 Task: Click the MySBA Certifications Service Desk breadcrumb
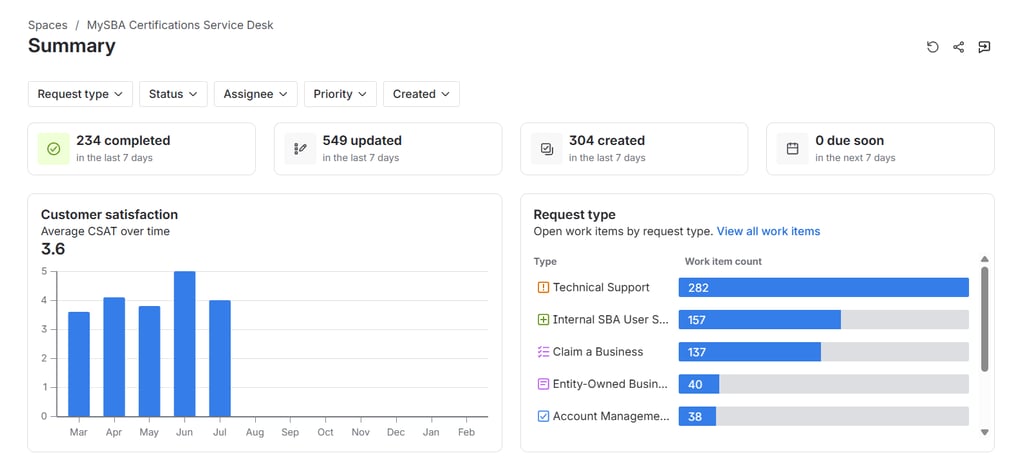pyautogui.click(x=180, y=25)
